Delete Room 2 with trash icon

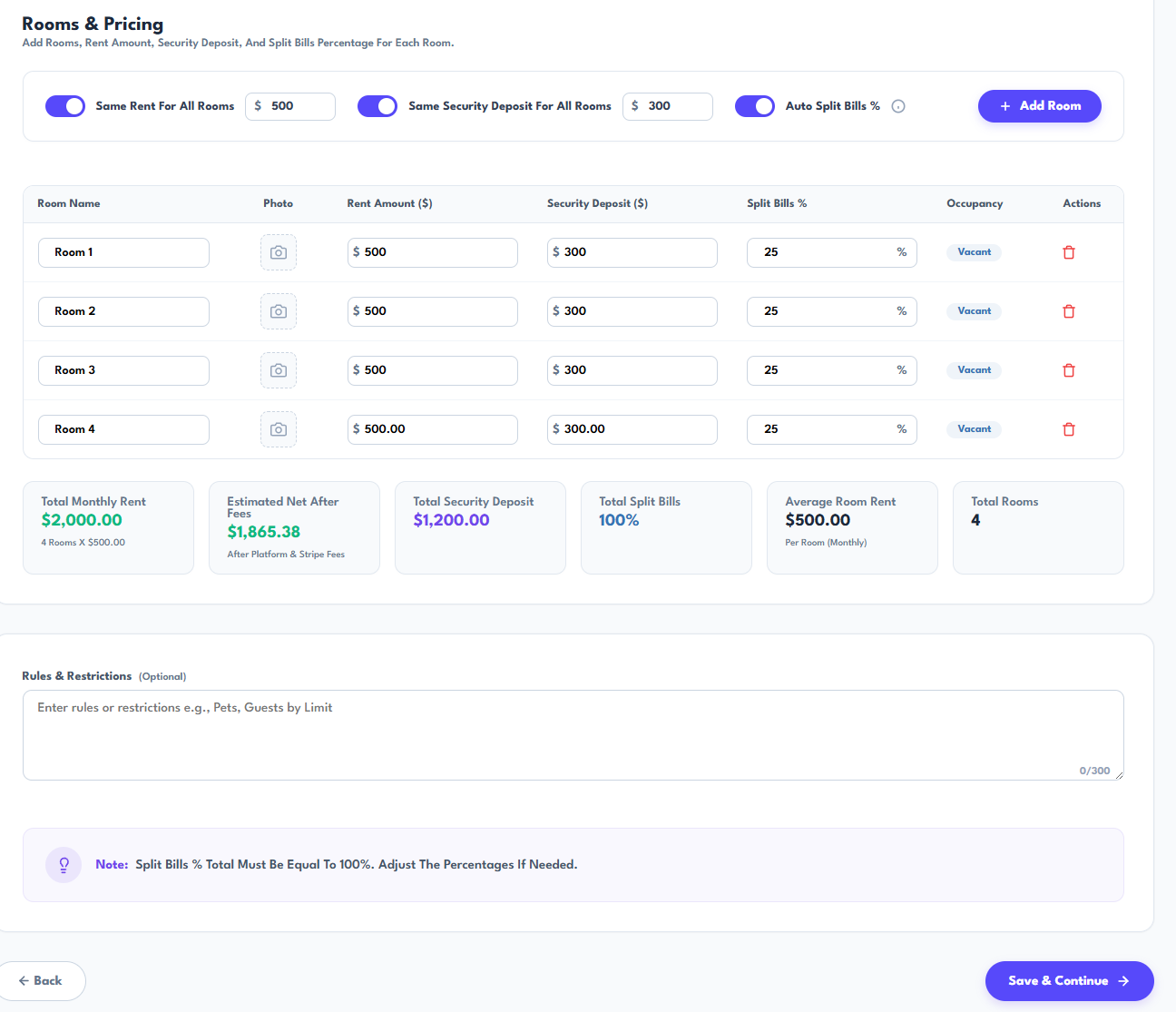click(1069, 311)
